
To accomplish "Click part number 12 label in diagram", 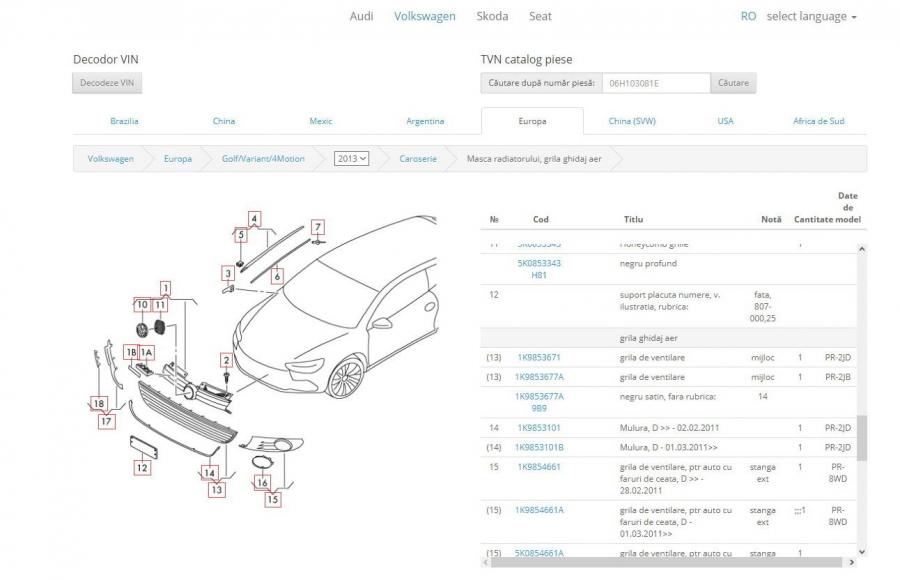I will (142, 466).
